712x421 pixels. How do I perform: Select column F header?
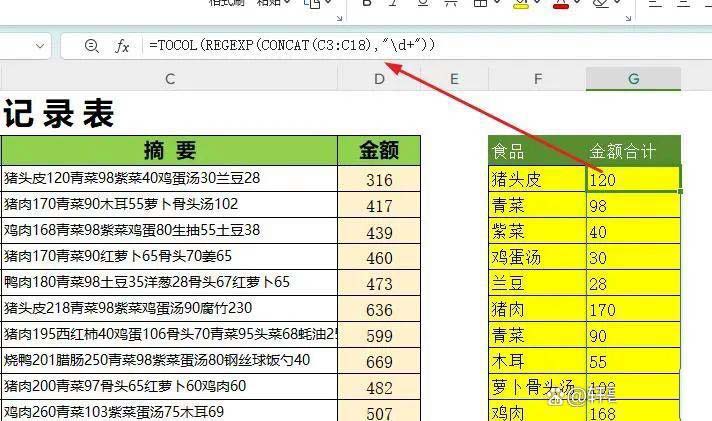tap(537, 79)
